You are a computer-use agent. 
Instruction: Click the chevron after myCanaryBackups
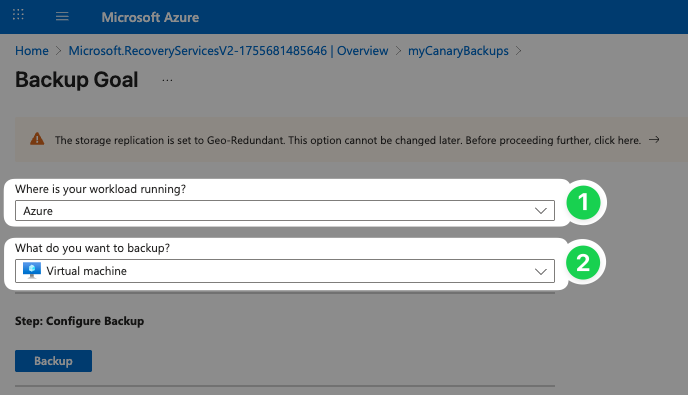tap(519, 51)
